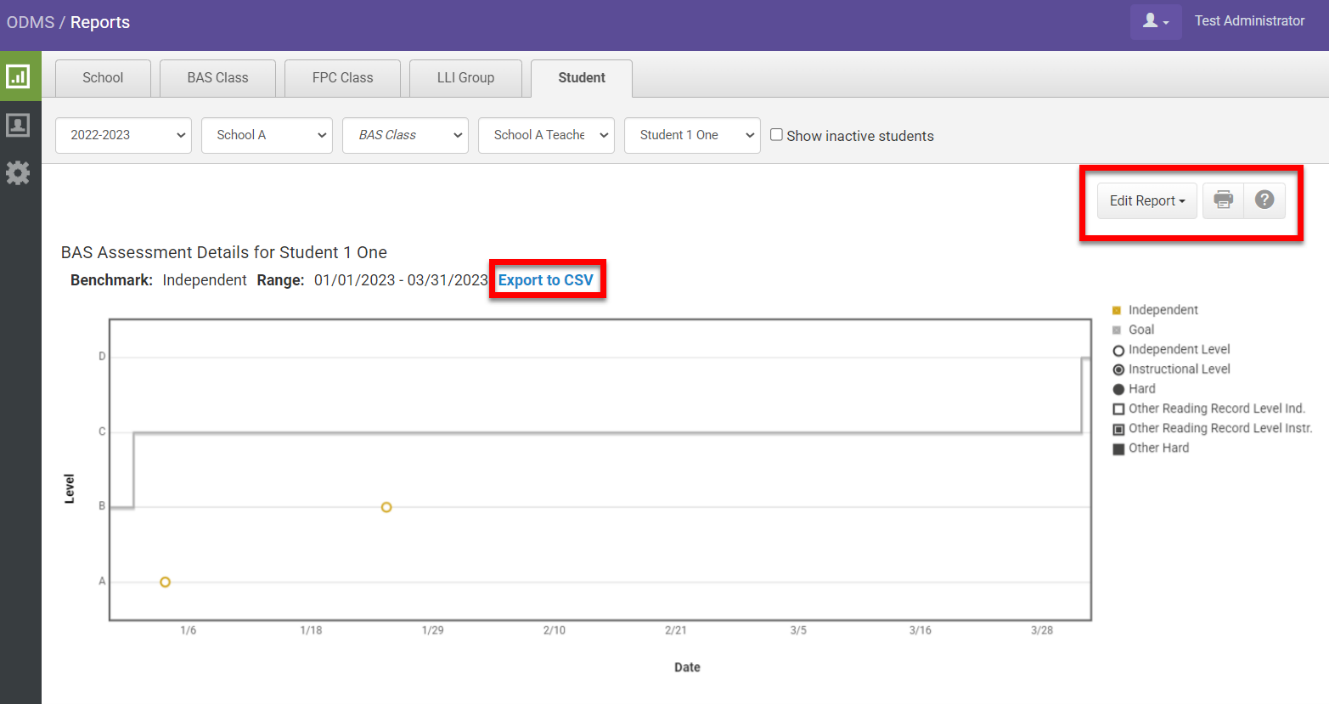This screenshot has height=704, width=1329.
Task: Open the Edit Report button menu
Action: (1146, 201)
